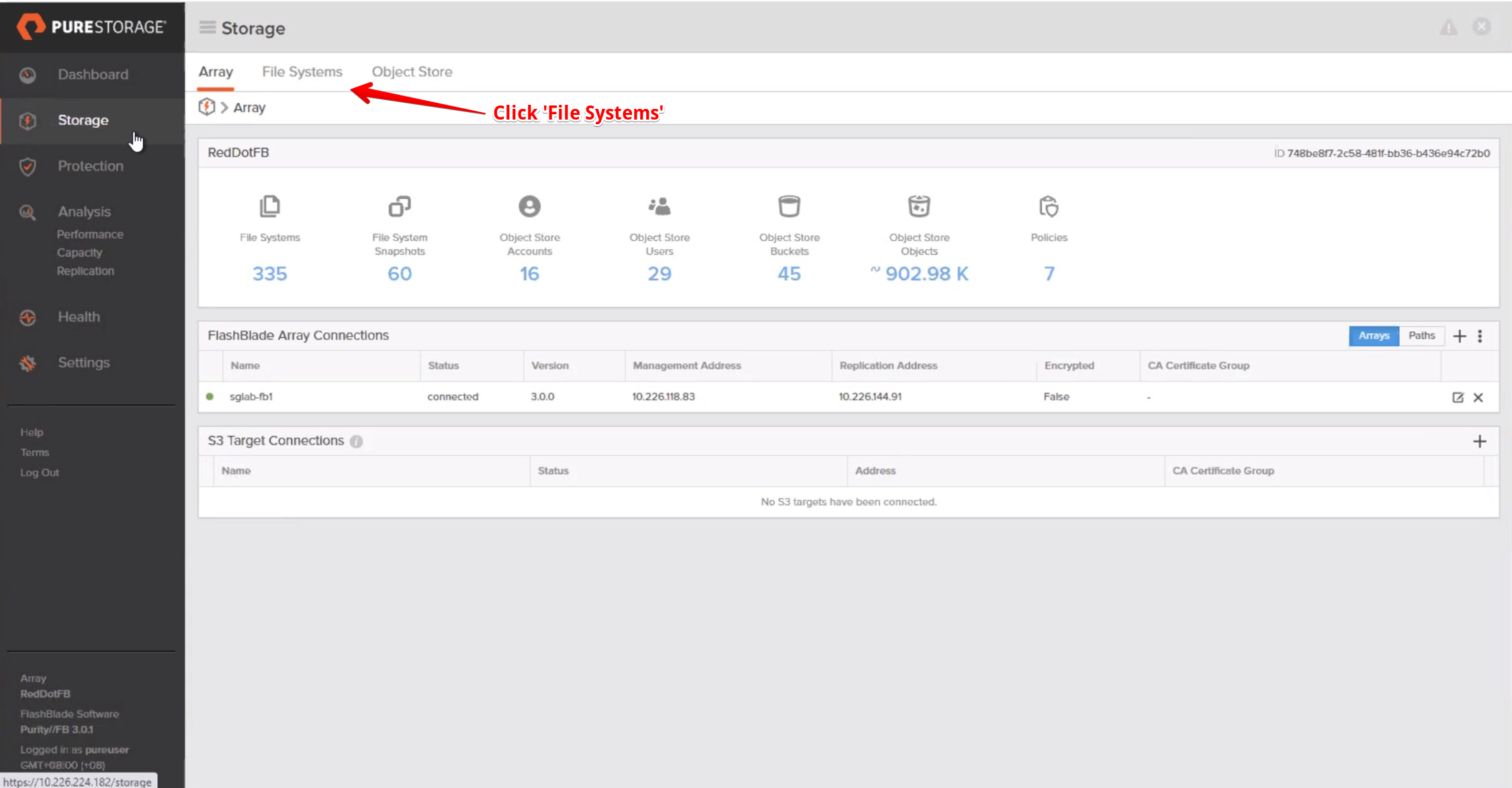Click the alert warning triangle icon

coord(1449,27)
